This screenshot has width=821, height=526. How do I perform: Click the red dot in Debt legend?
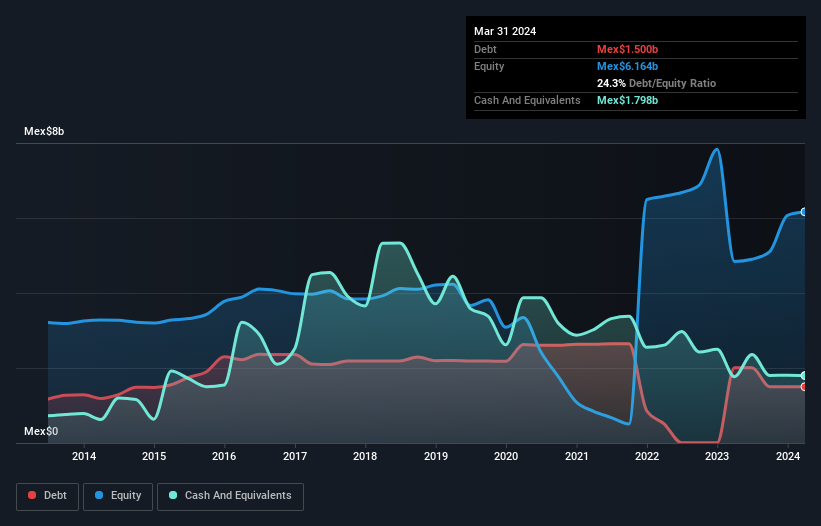(x=32, y=495)
